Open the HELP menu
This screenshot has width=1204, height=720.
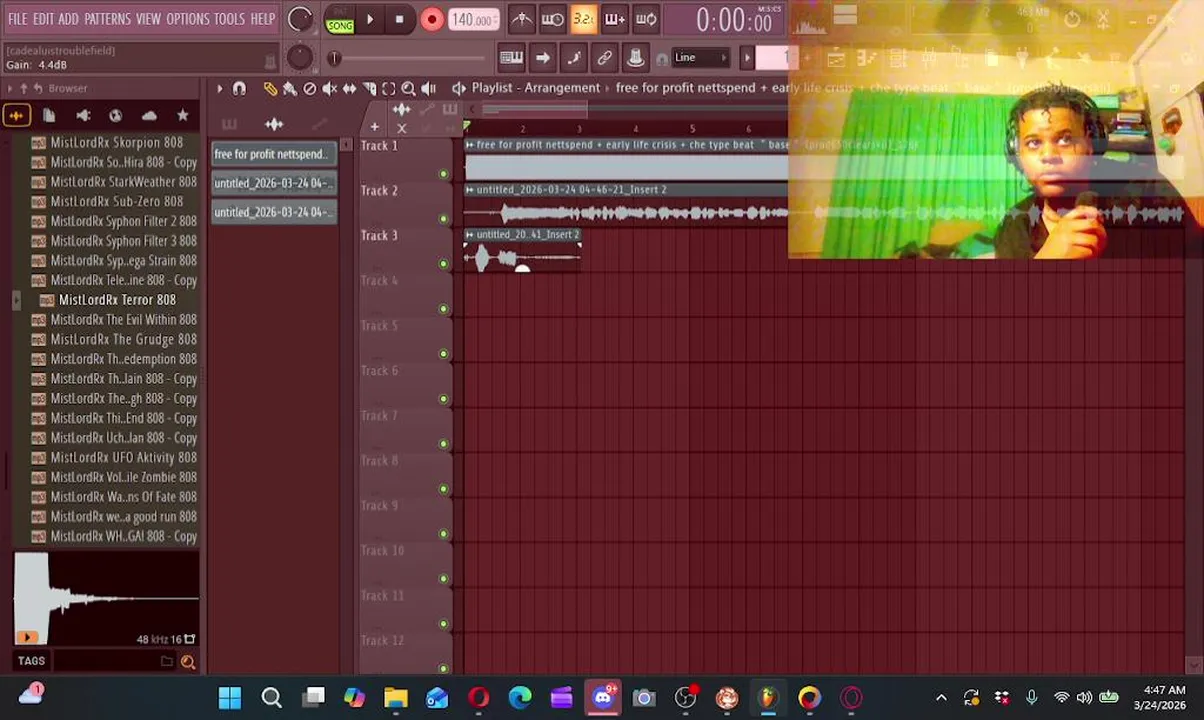(262, 19)
